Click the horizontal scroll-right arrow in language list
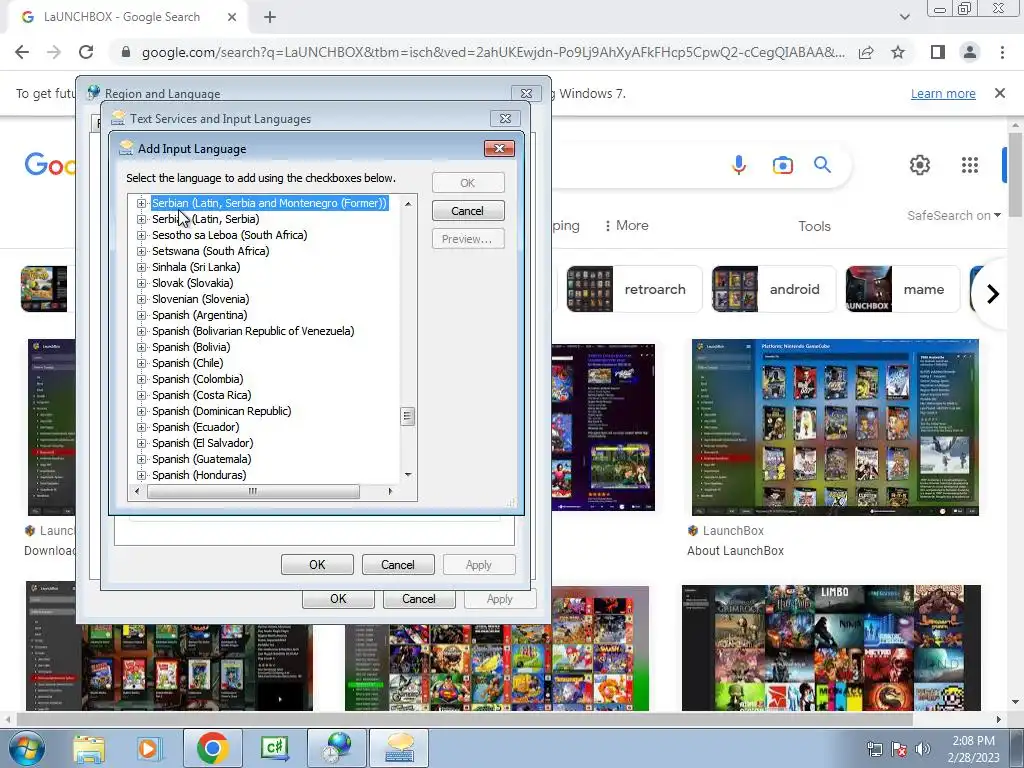Viewport: 1024px width, 768px height. [x=391, y=491]
